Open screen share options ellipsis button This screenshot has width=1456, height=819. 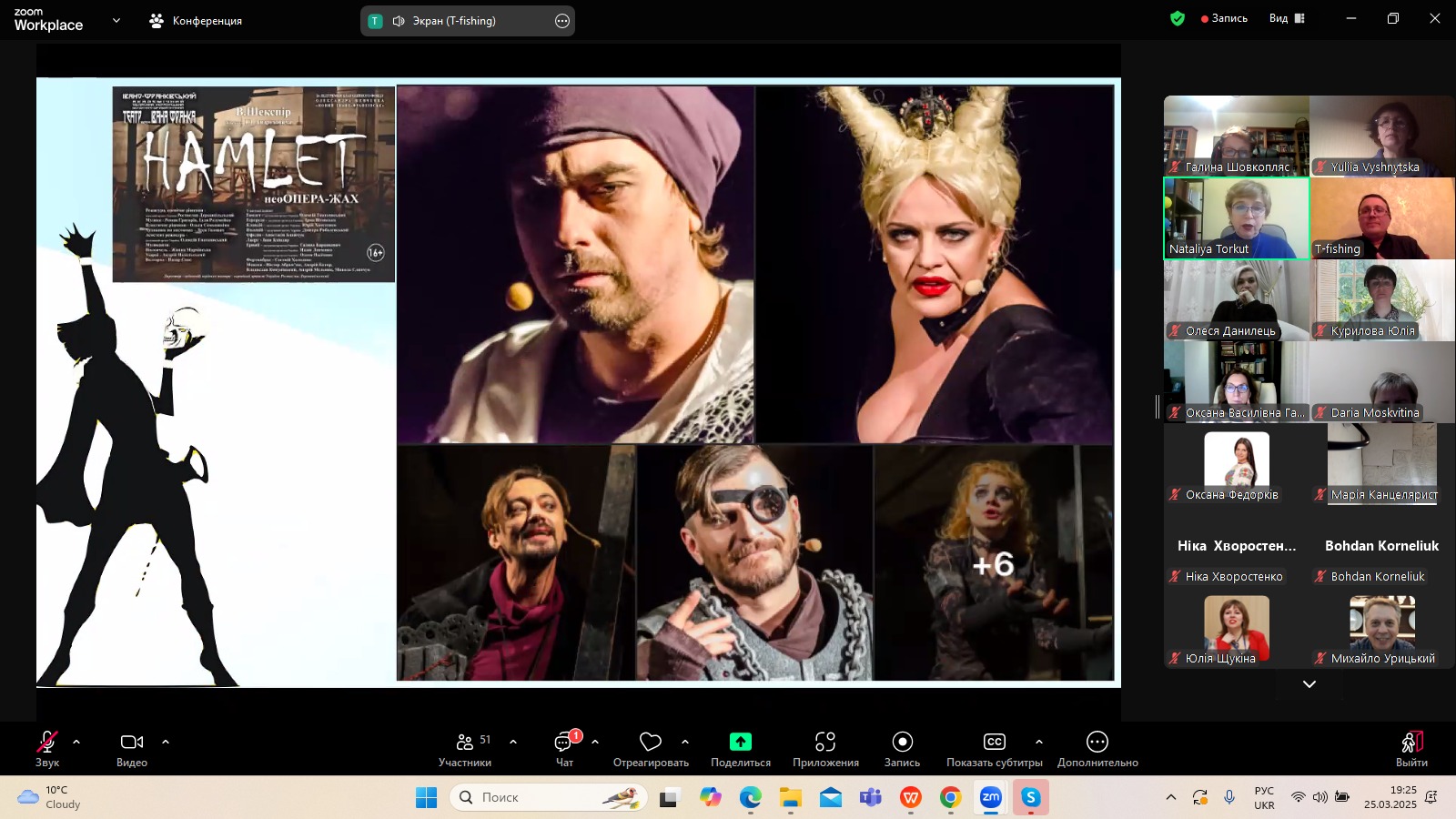[562, 21]
